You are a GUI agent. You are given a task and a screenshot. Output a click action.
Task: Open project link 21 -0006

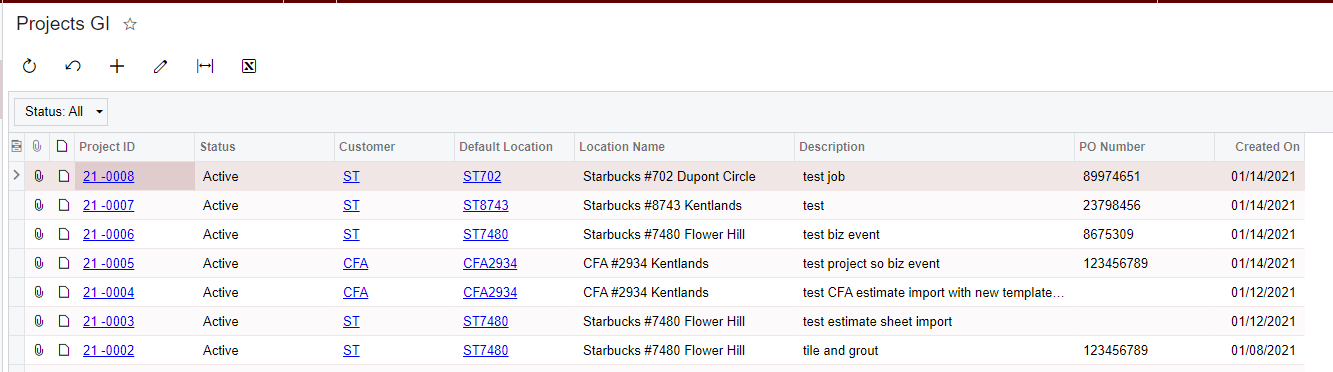pos(108,235)
